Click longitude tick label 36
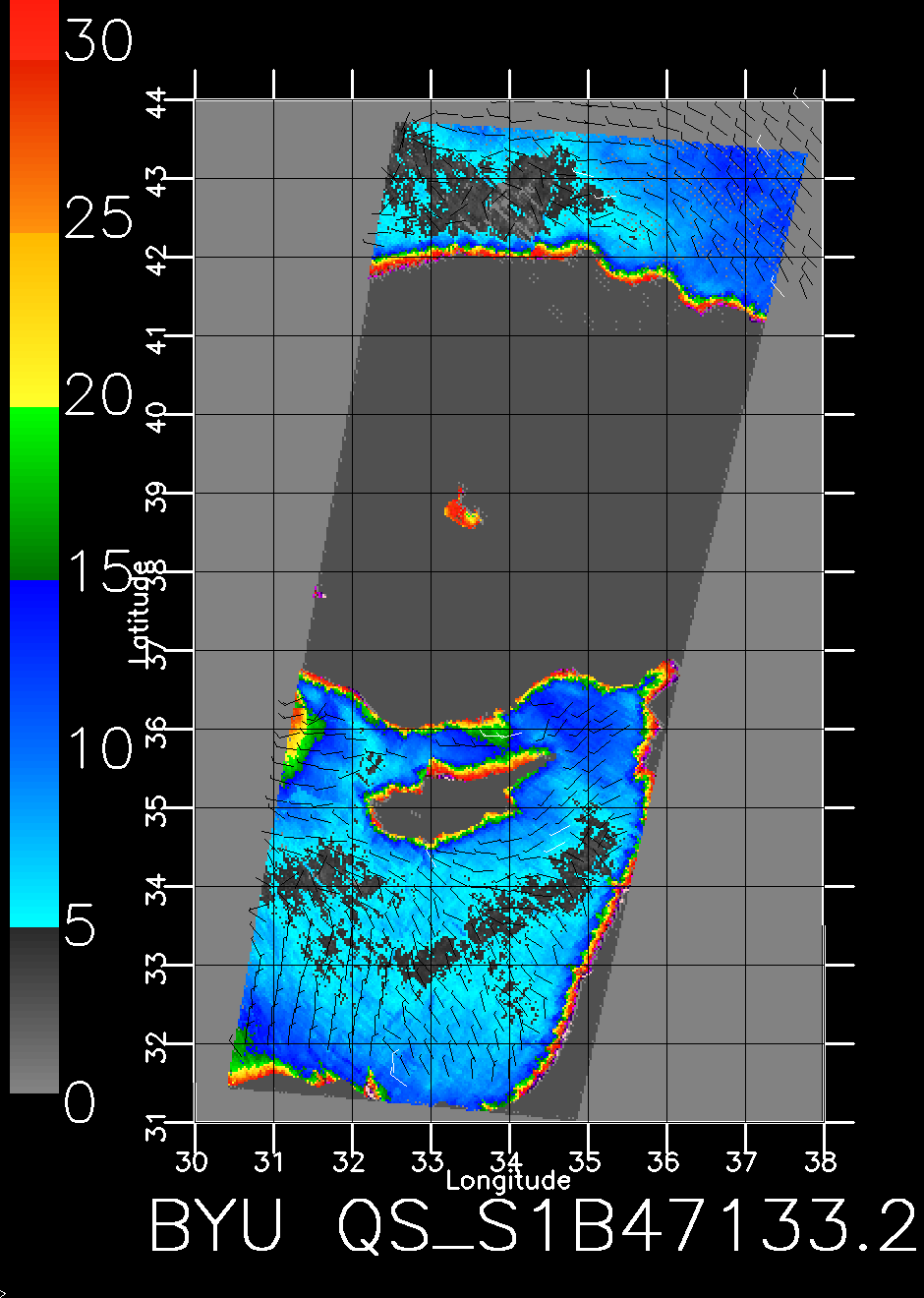 (665, 1161)
